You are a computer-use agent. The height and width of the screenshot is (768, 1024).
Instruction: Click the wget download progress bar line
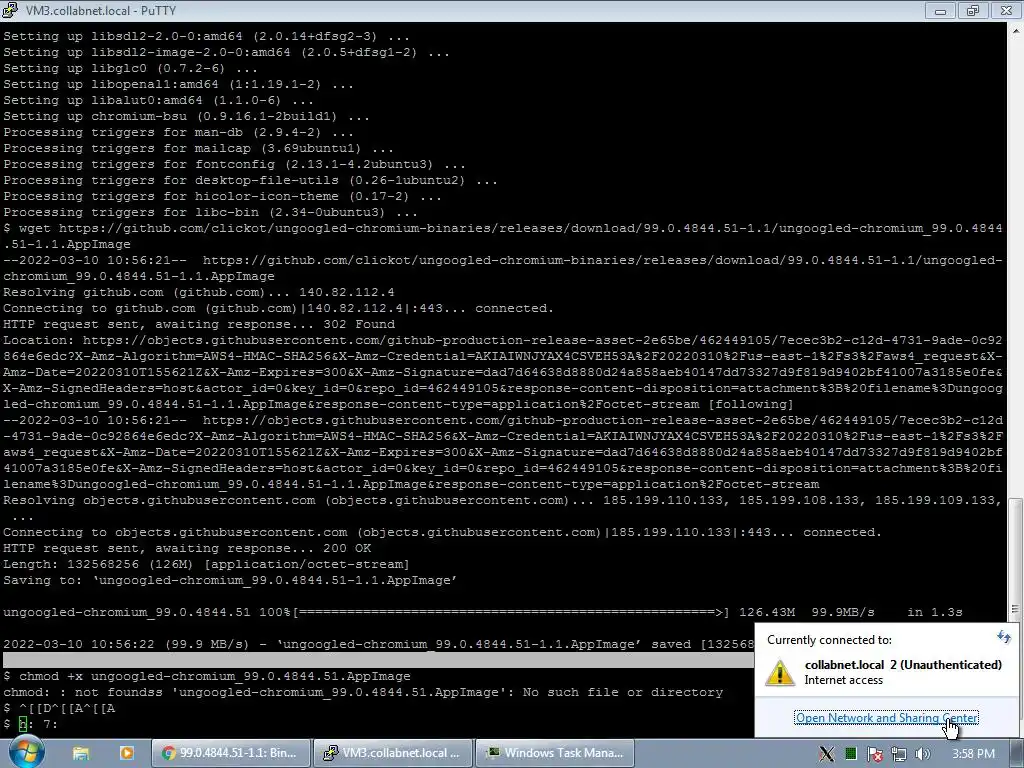coord(483,612)
